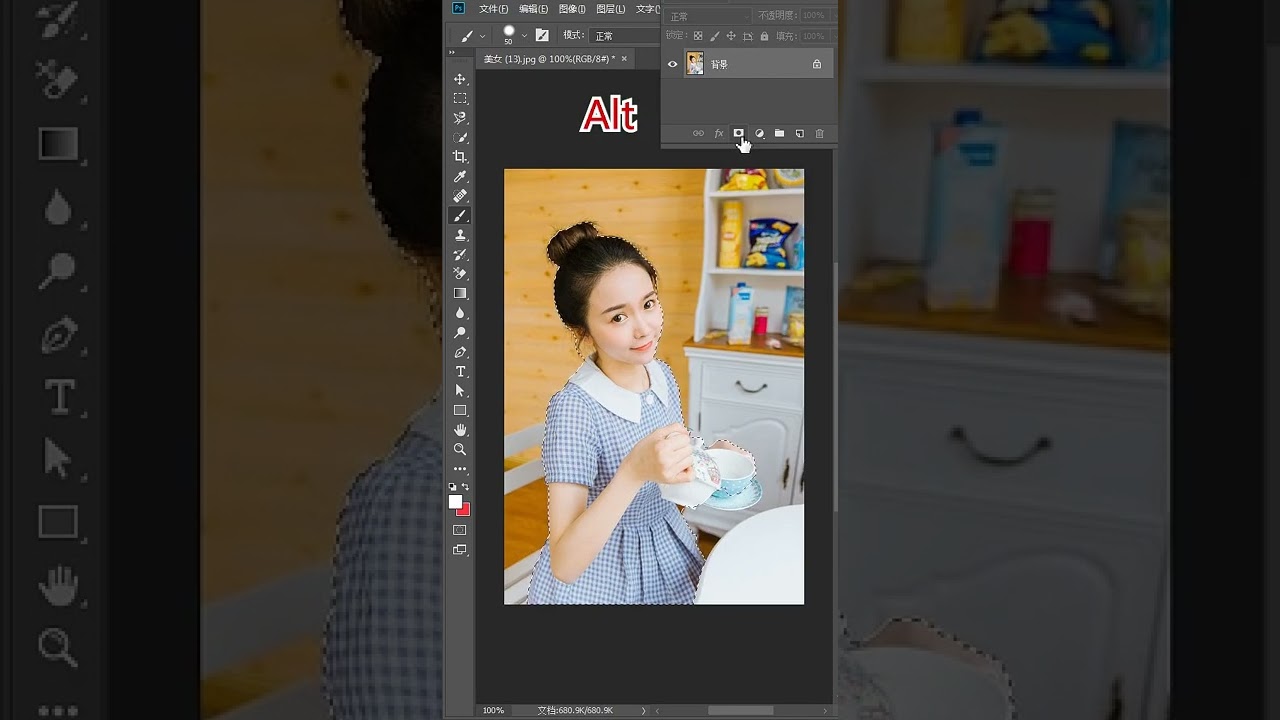
Task: Click the horizontal scrollbar thumb
Action: point(741,710)
